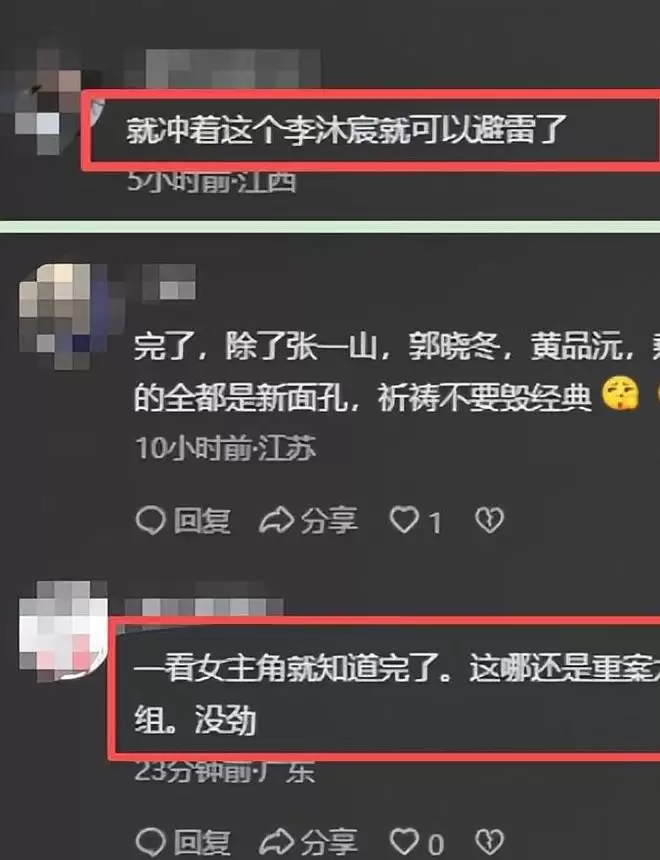
Task: Click the share arrow icon under Jiangsu comment
Action: 276,520
